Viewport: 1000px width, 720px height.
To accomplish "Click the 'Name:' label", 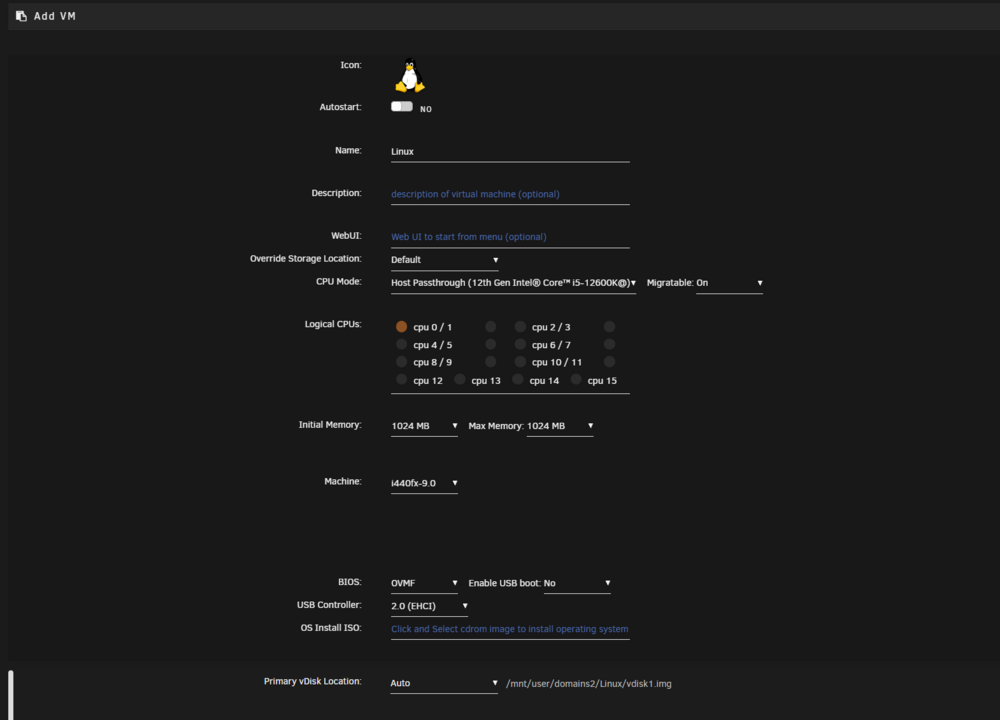I will click(x=348, y=151).
